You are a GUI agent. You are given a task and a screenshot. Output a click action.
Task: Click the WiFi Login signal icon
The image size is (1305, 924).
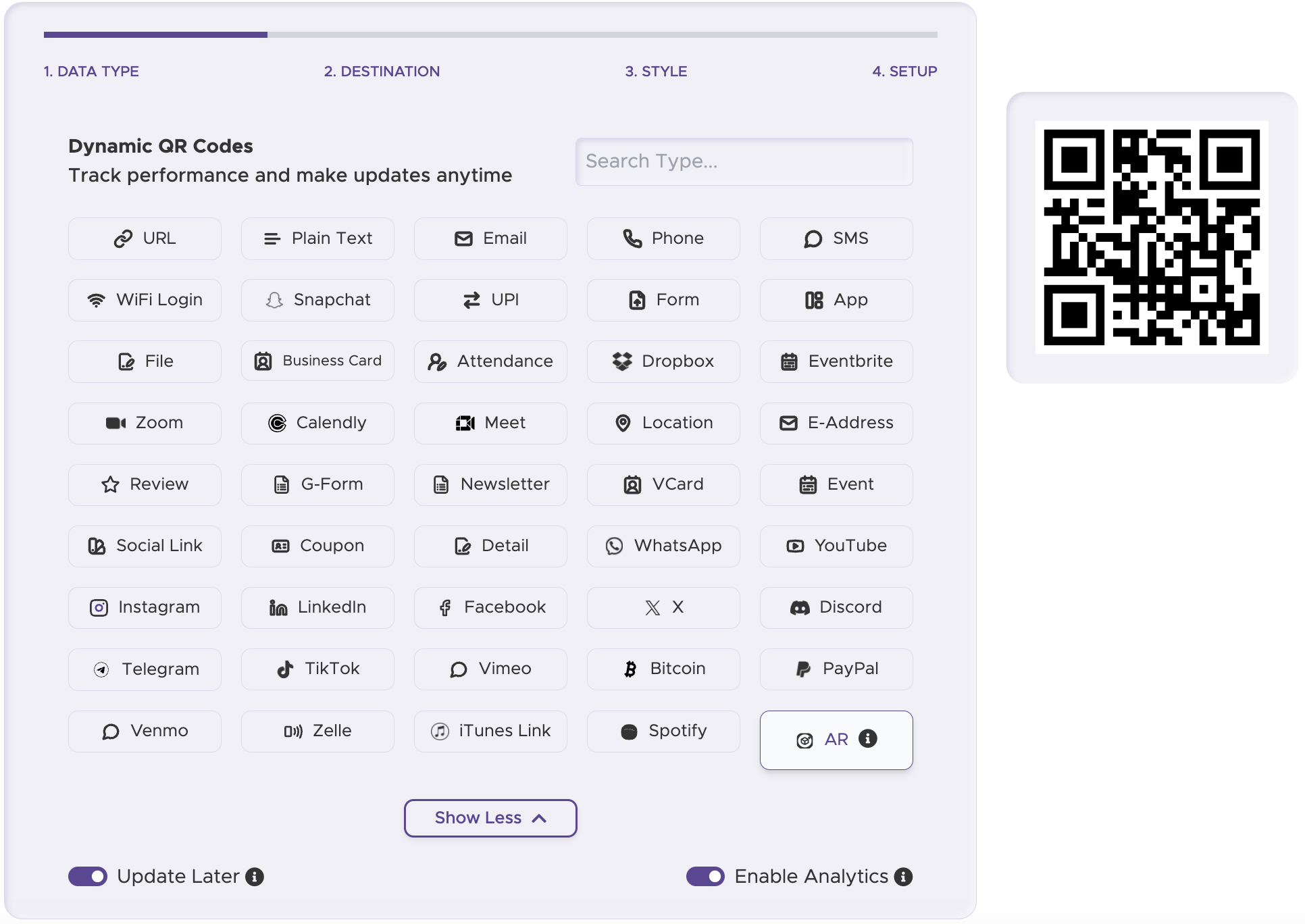(x=97, y=300)
